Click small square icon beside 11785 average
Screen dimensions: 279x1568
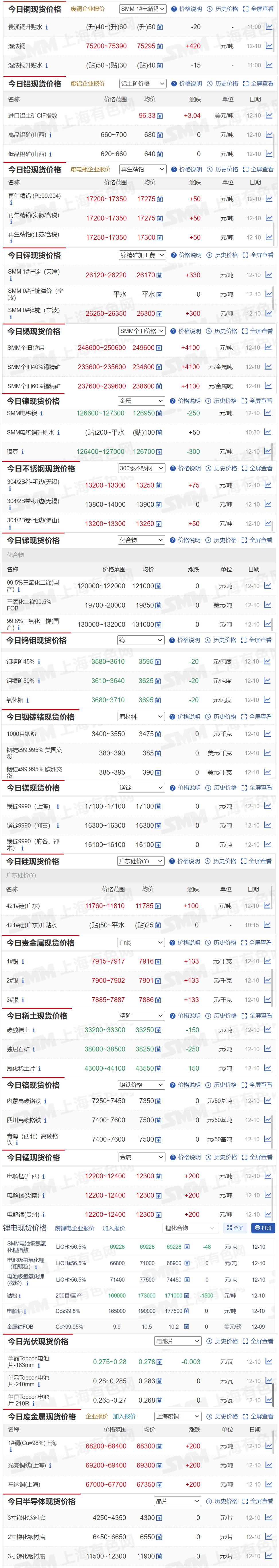point(157,906)
